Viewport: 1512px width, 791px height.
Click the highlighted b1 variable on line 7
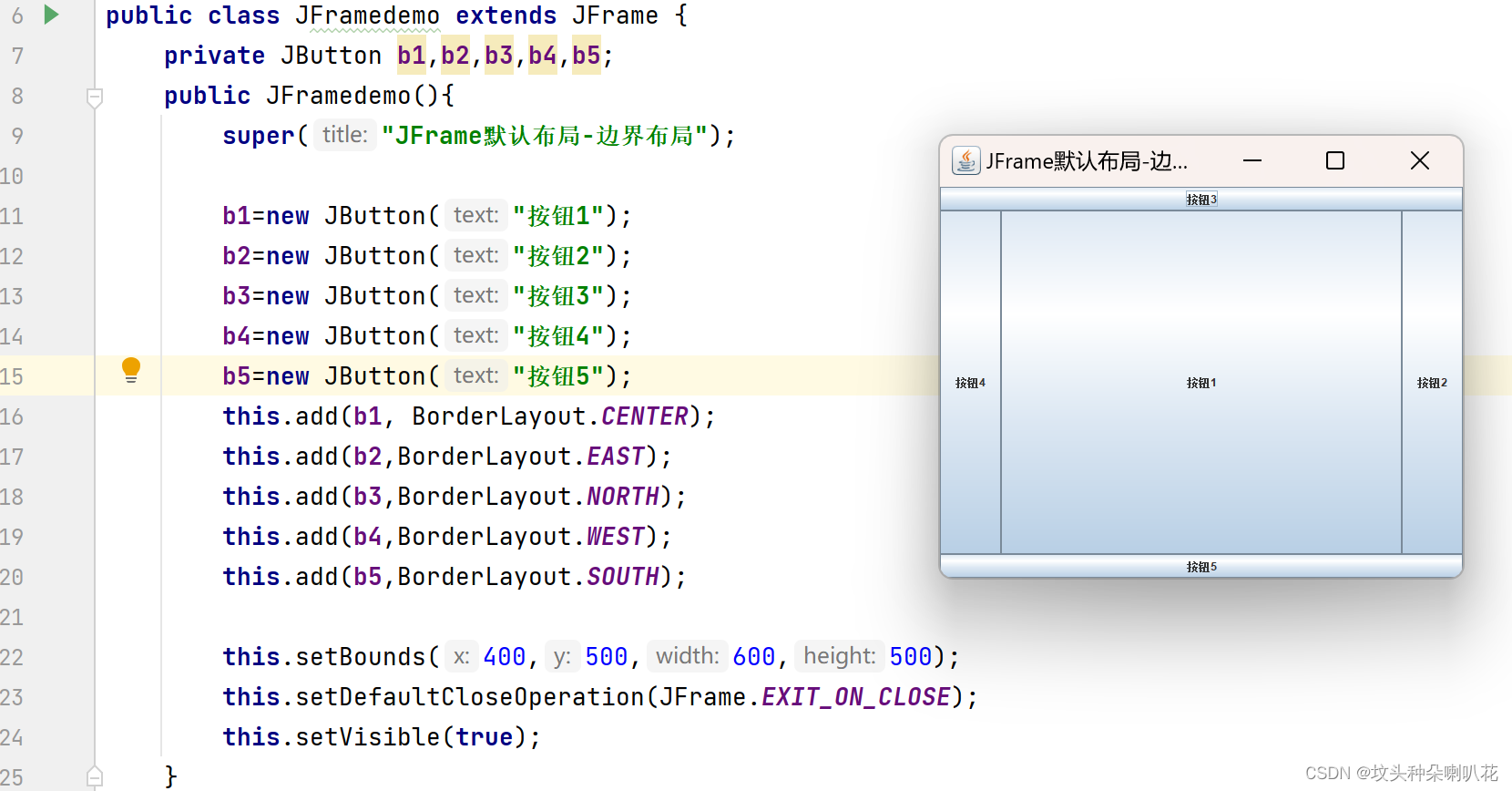(412, 56)
